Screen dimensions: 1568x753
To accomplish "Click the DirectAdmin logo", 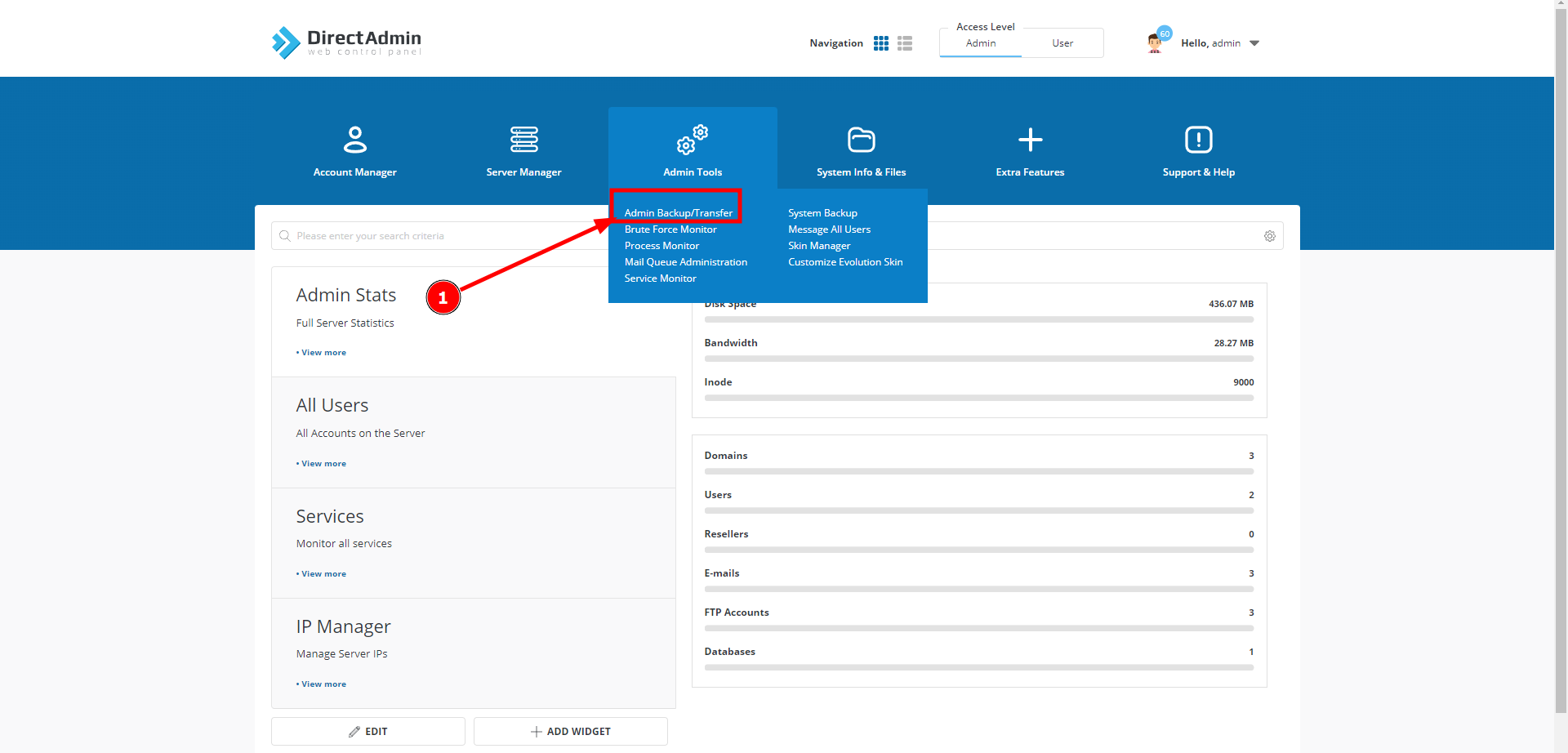I will pyautogui.click(x=346, y=42).
